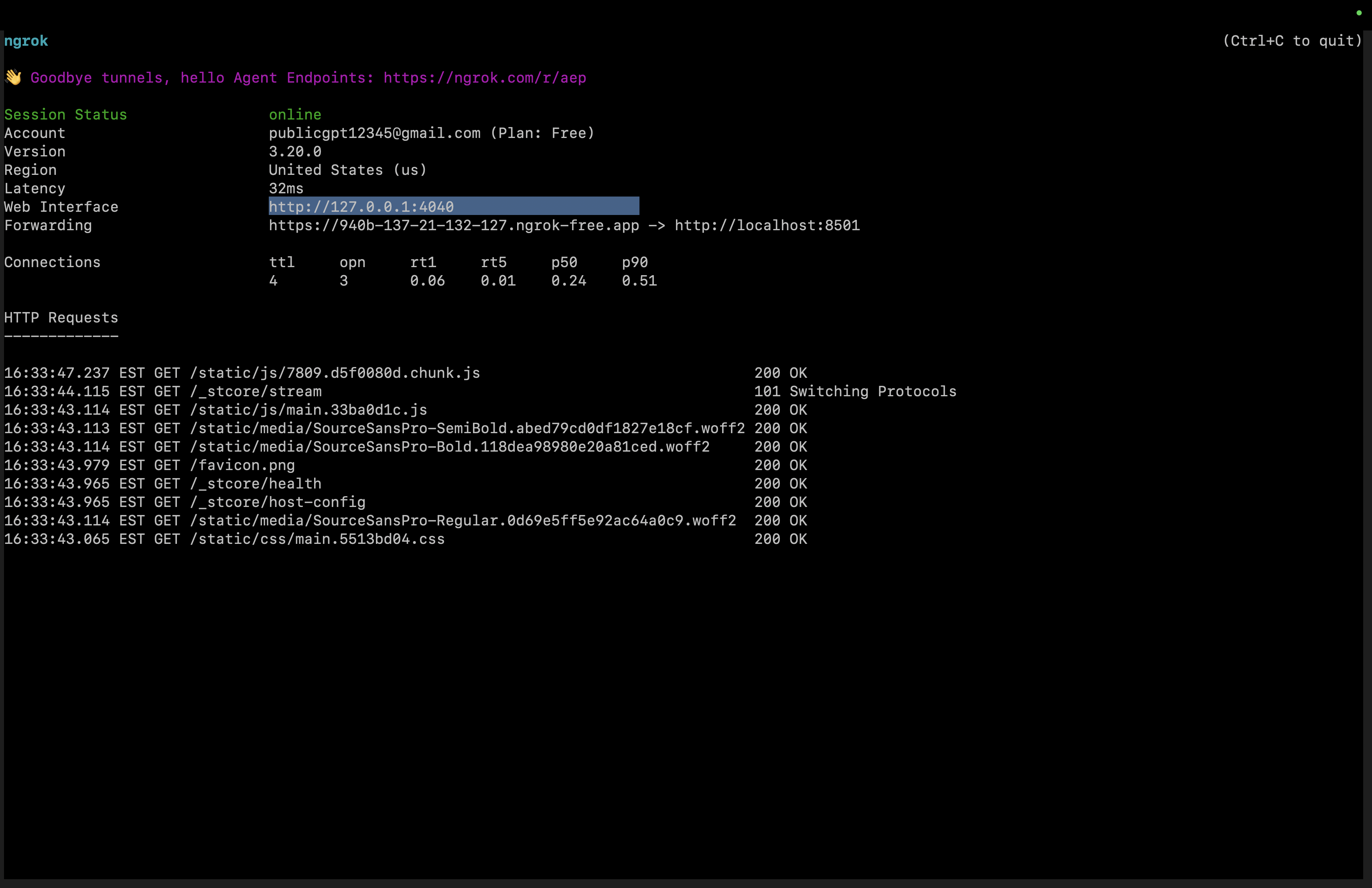Click the /_stcore/host-config request path

277,502
